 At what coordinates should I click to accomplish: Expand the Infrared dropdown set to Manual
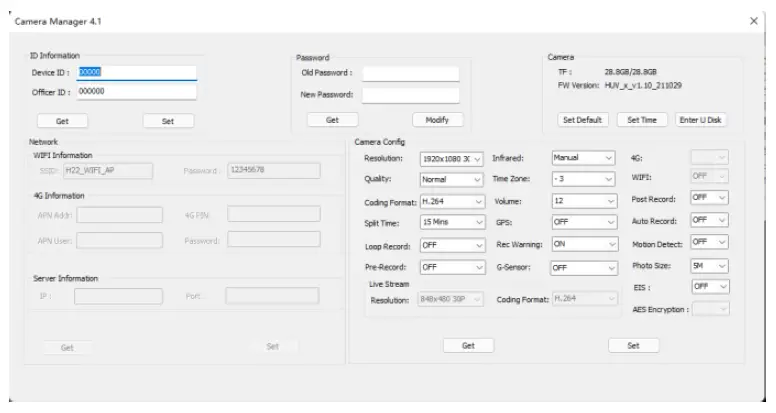[x=584, y=158]
